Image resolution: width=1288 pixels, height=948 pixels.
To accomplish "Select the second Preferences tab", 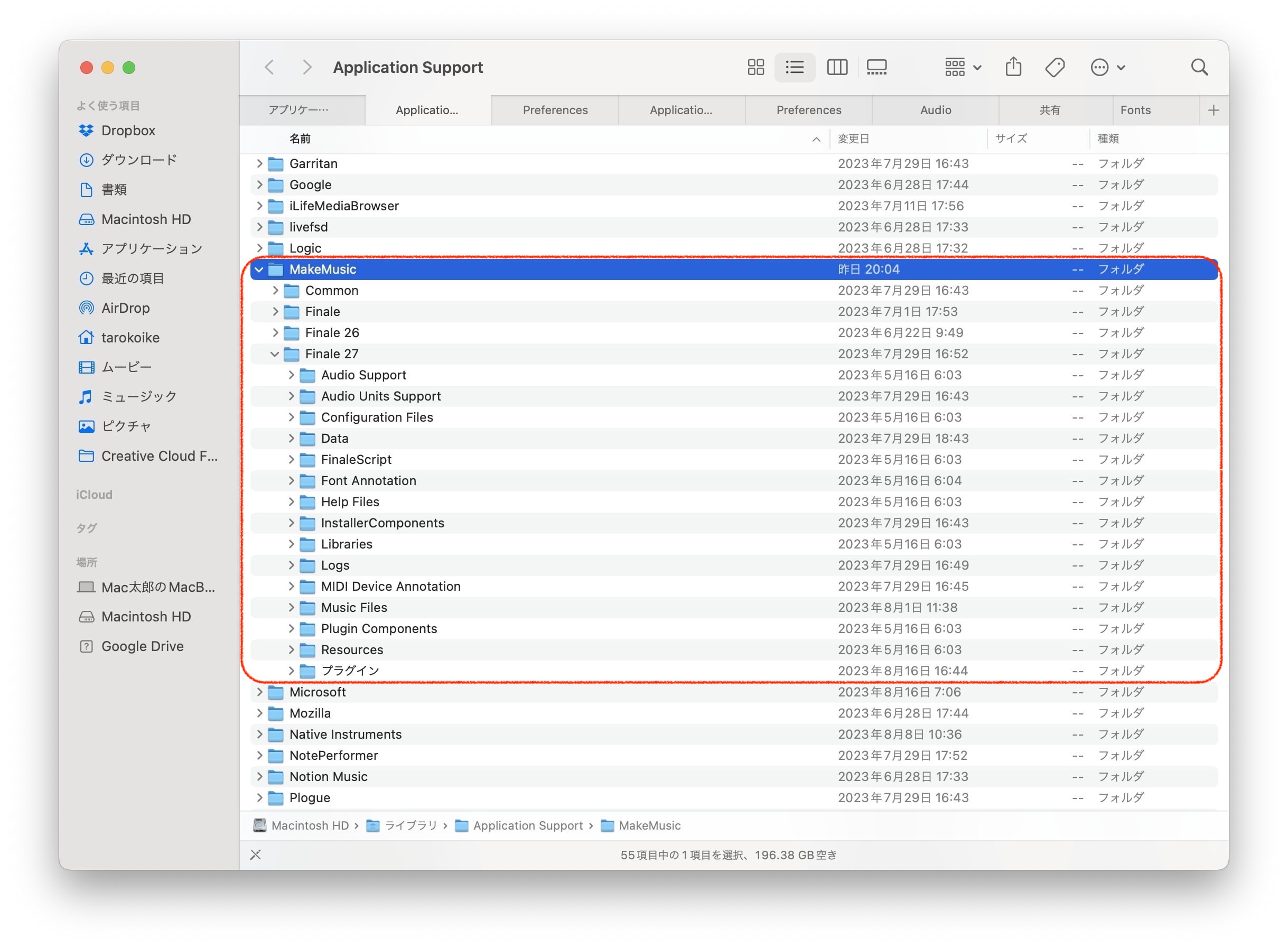I will [808, 110].
